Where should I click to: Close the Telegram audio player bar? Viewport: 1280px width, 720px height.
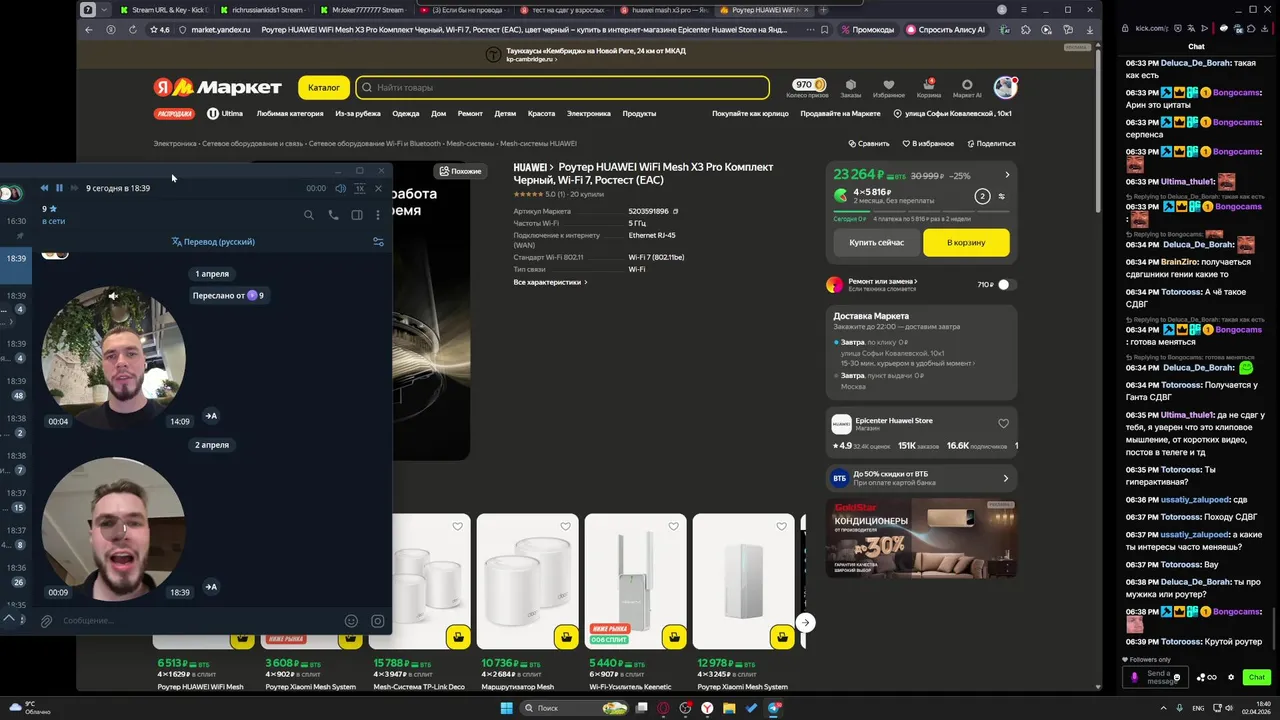click(x=379, y=188)
